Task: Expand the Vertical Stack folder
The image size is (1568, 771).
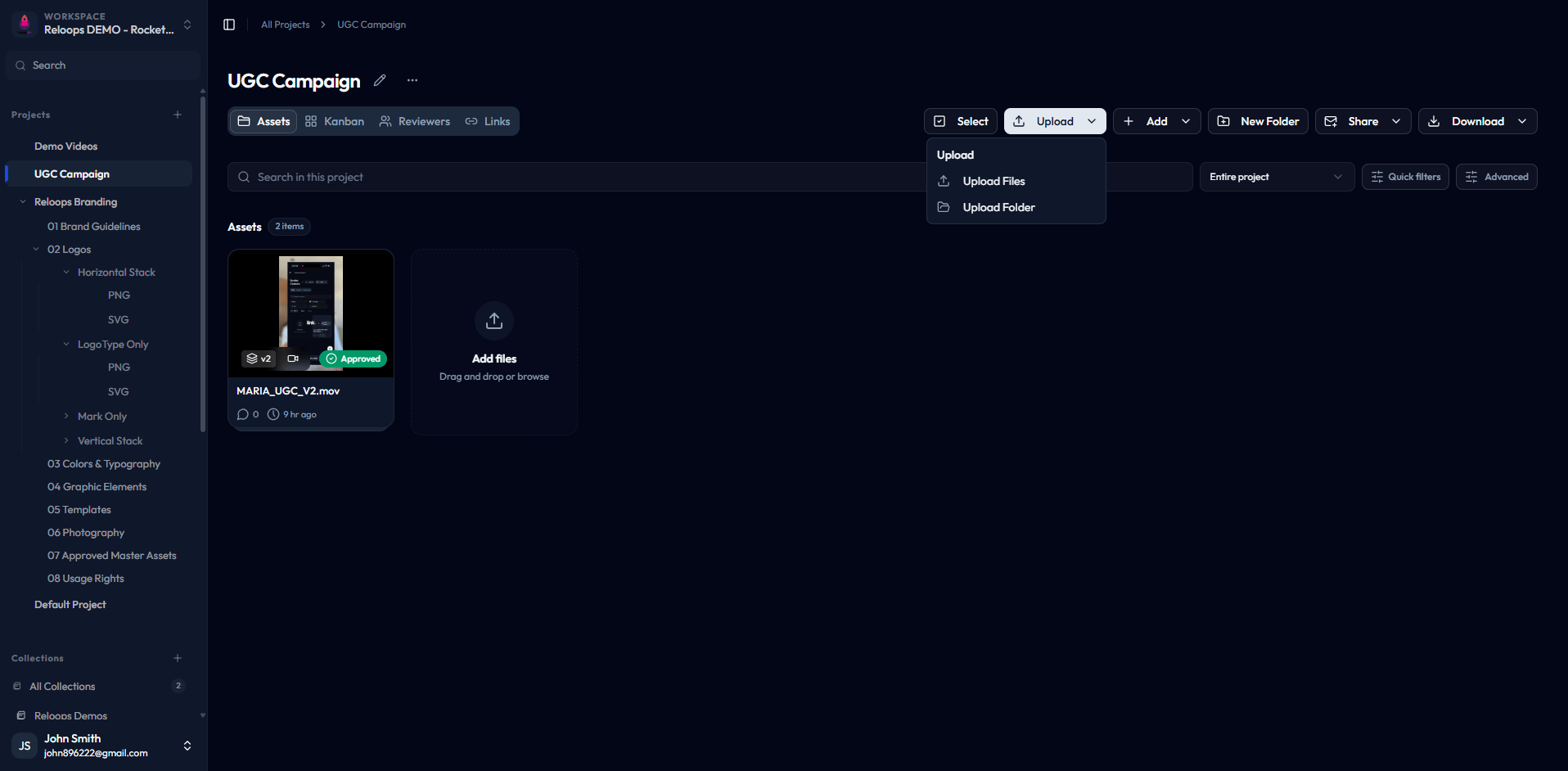Action: (66, 440)
